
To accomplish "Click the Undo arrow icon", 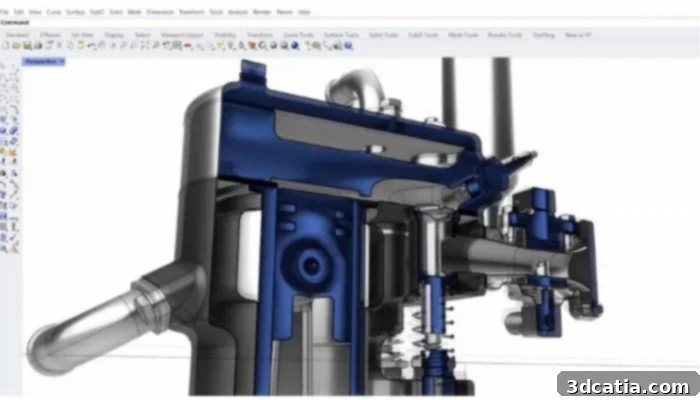I will coord(91,46).
